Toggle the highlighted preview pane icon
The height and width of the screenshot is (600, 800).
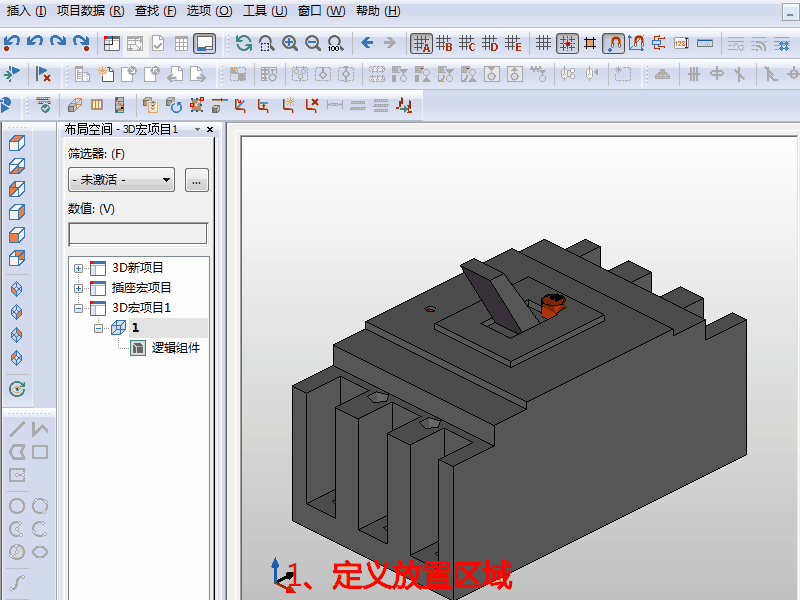(x=205, y=43)
